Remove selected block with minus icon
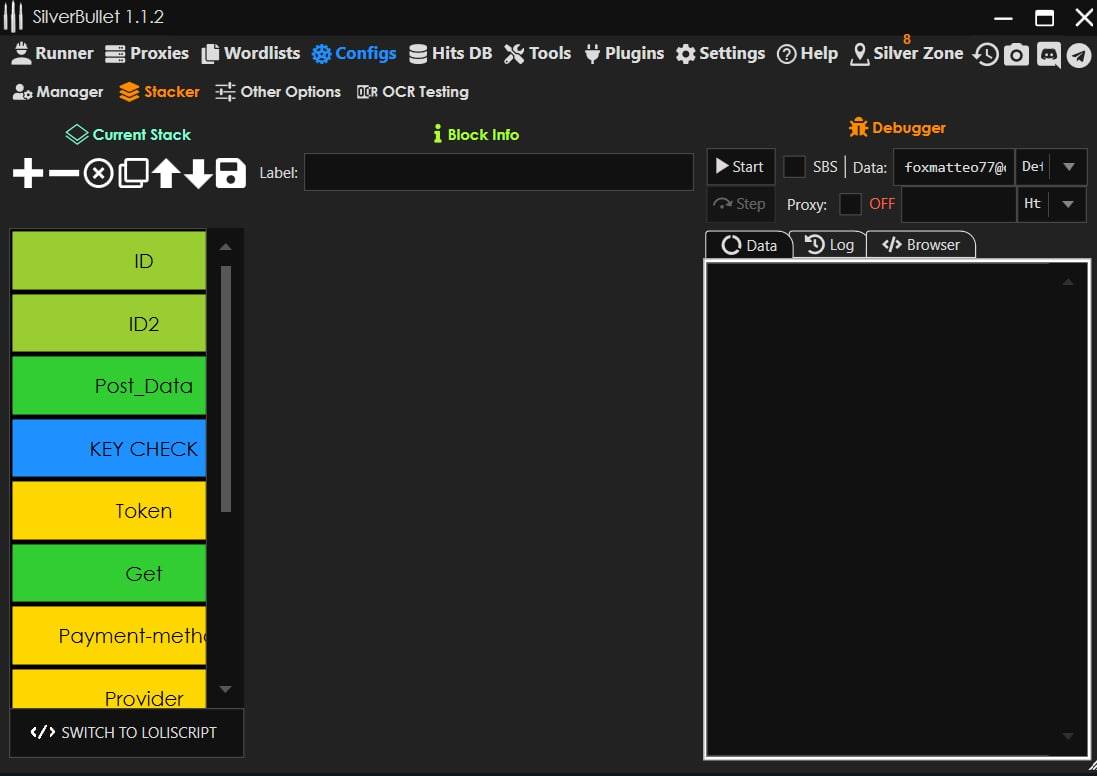This screenshot has height=776, width=1097. [64, 173]
